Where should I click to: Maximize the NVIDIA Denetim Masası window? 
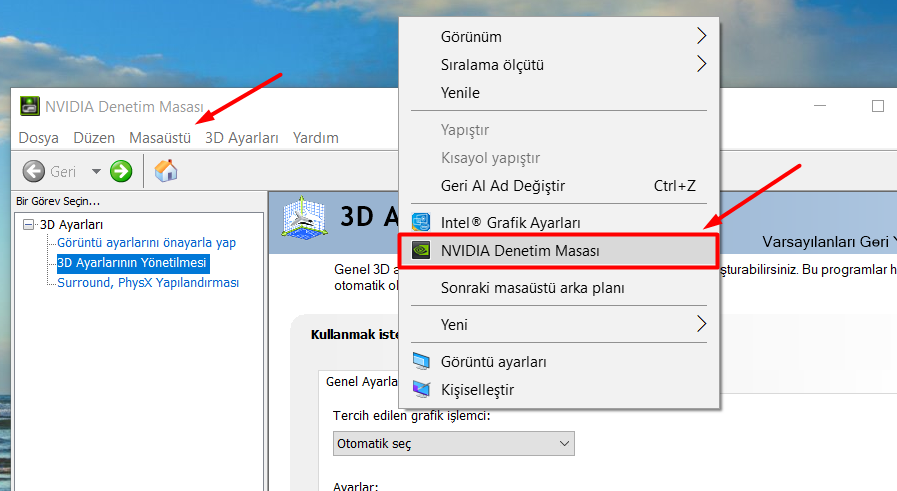878,106
